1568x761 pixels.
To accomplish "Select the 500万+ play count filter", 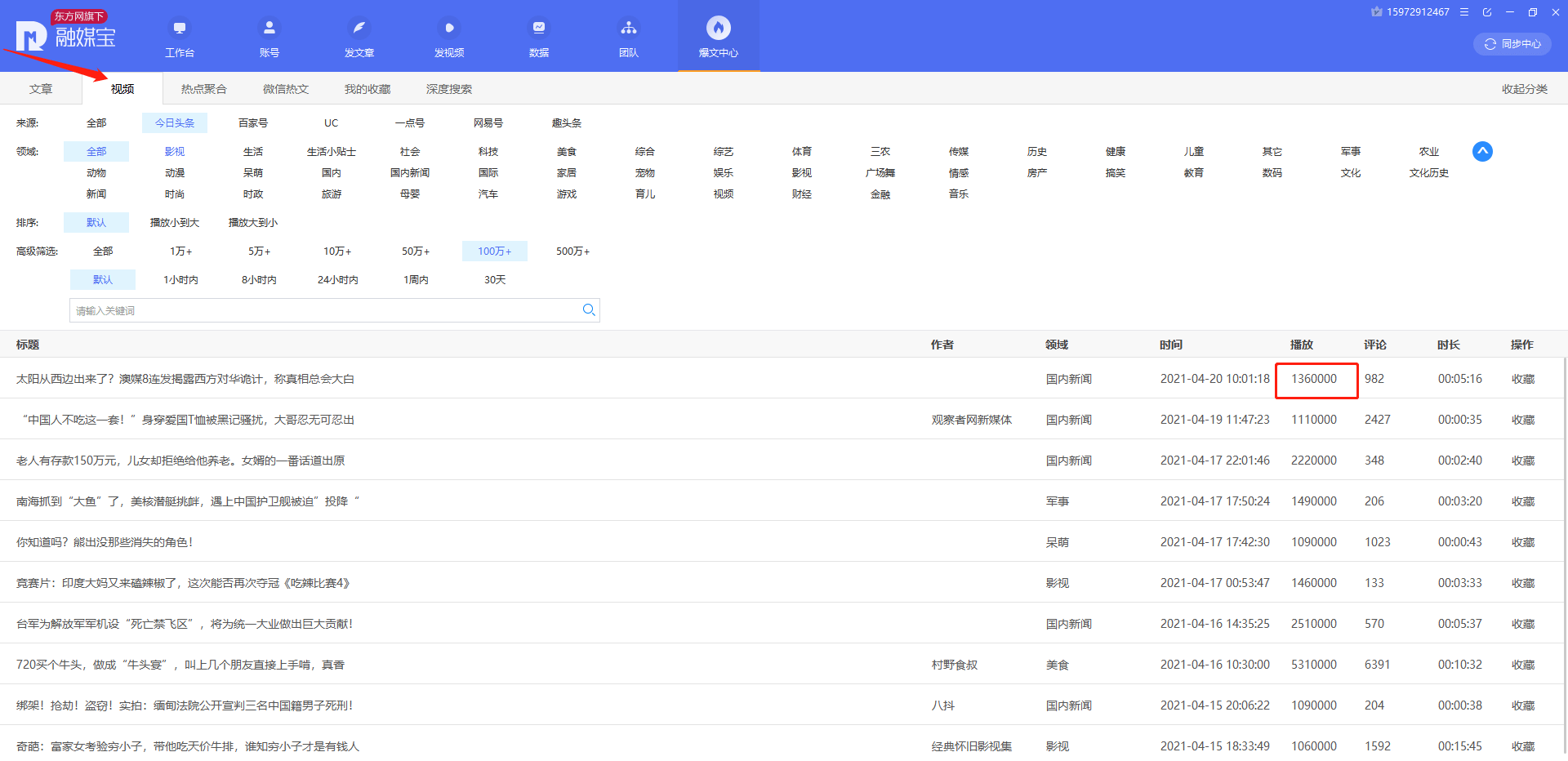I will coord(573,251).
